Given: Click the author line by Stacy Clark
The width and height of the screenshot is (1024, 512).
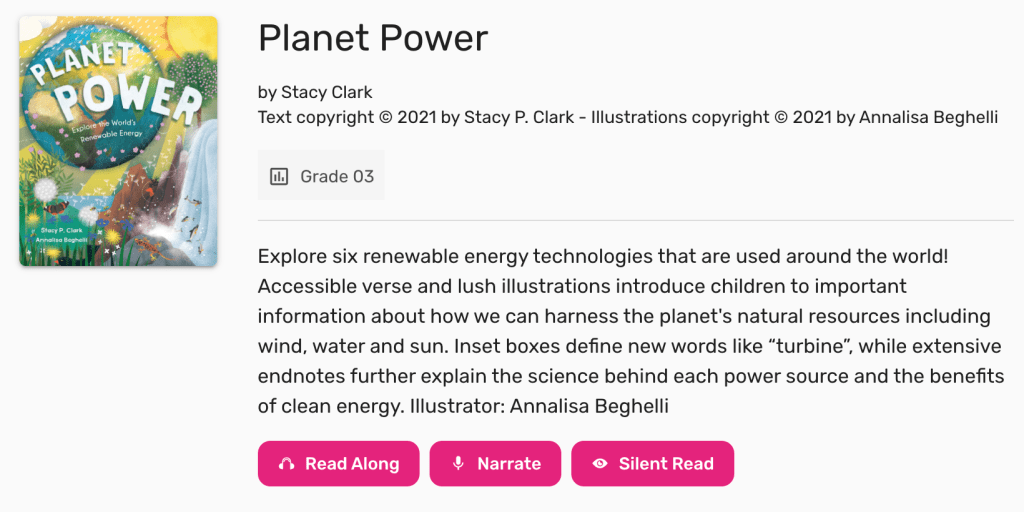Looking at the screenshot, I should (315, 92).
